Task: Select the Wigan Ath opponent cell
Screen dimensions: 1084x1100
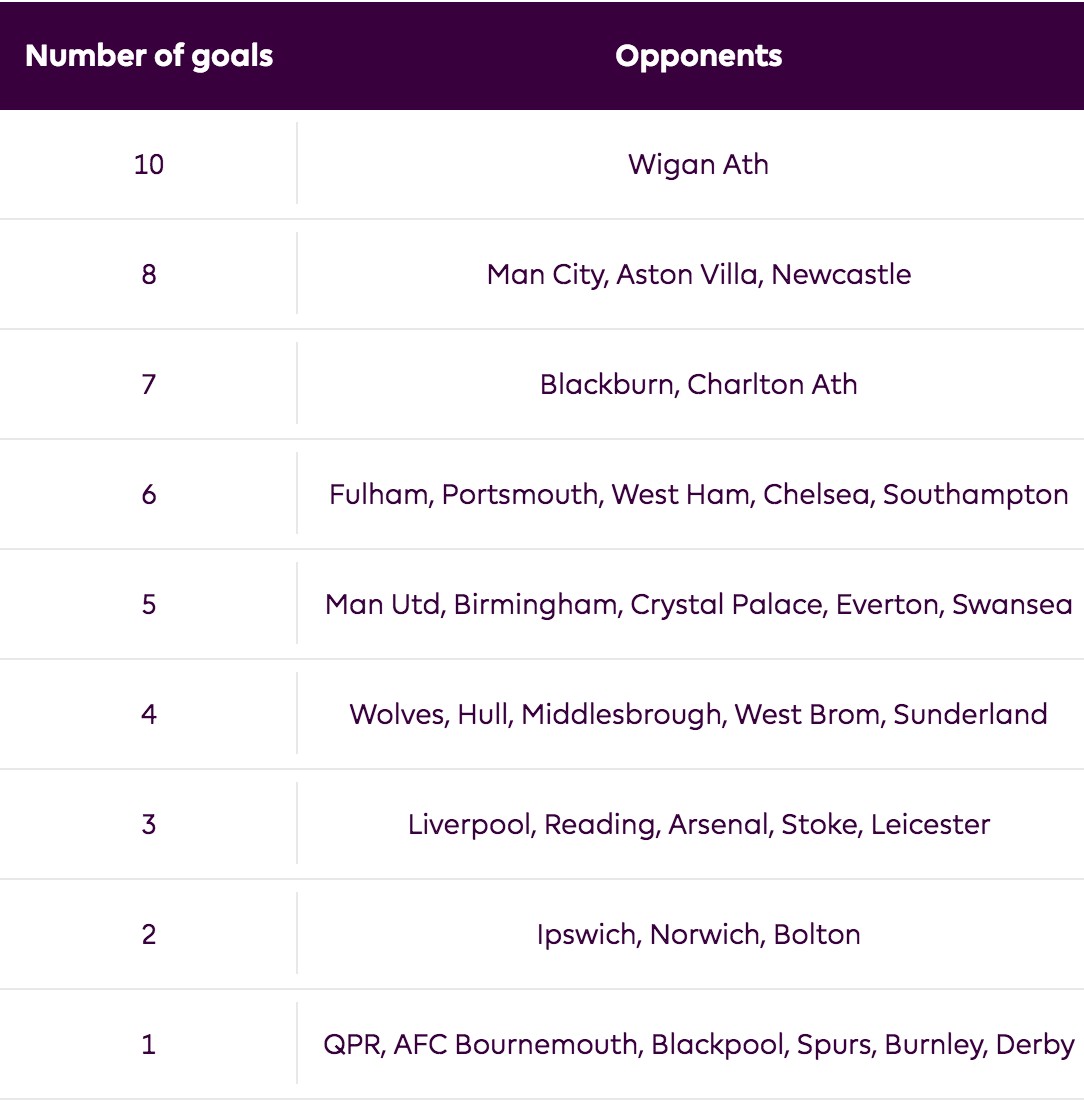Action: tap(698, 164)
